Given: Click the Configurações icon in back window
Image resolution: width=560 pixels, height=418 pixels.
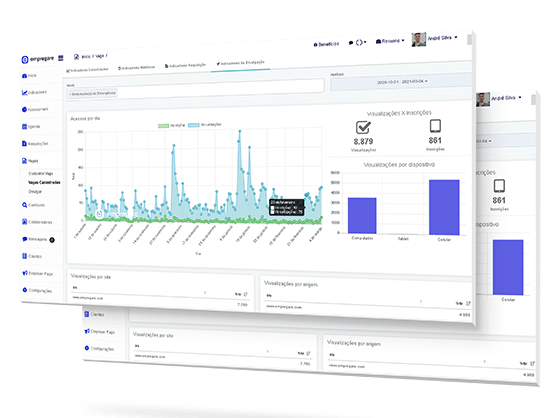Looking at the screenshot, I should pos(86,348).
